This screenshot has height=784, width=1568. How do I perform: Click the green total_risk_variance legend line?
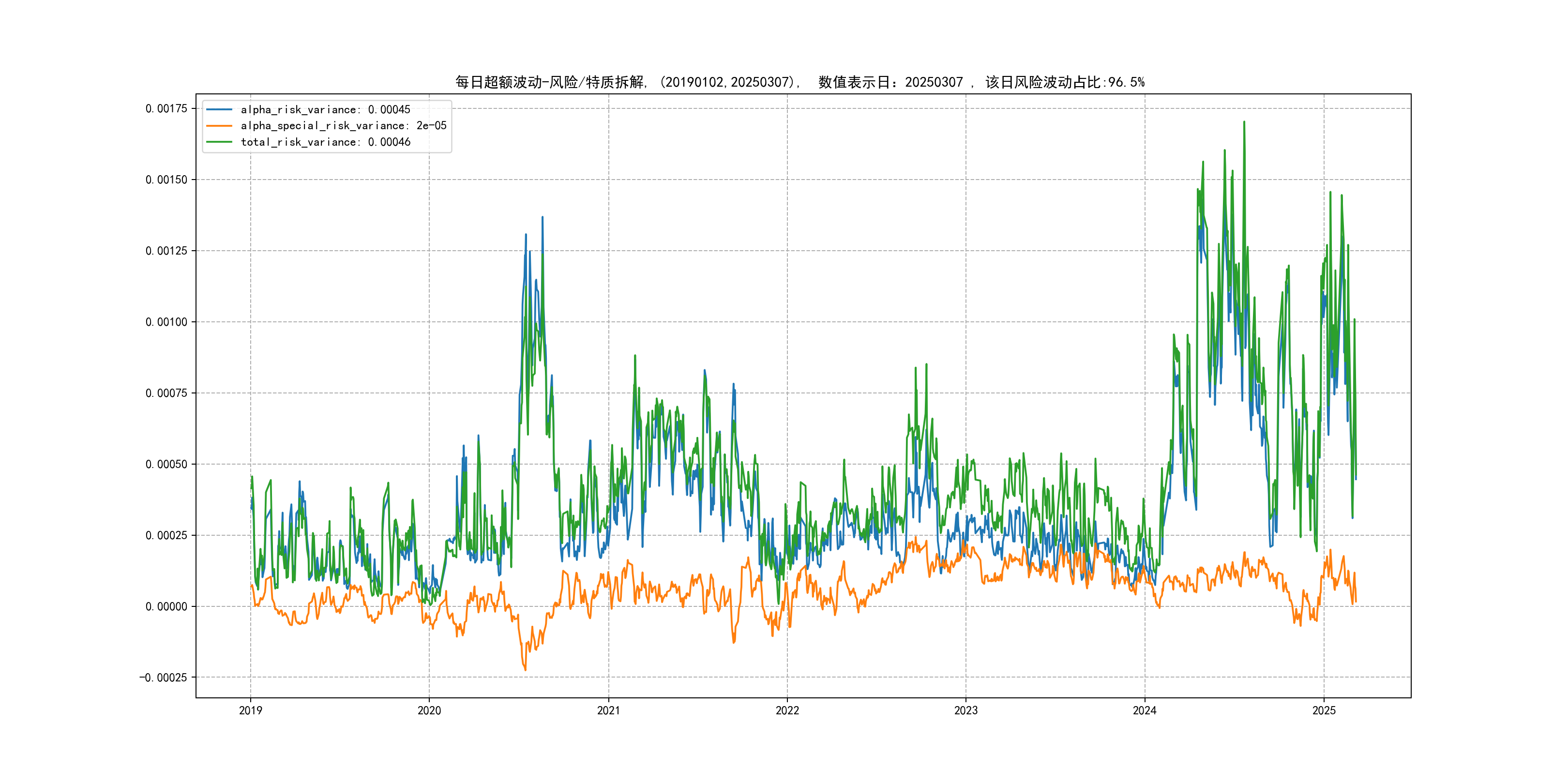coord(219,142)
